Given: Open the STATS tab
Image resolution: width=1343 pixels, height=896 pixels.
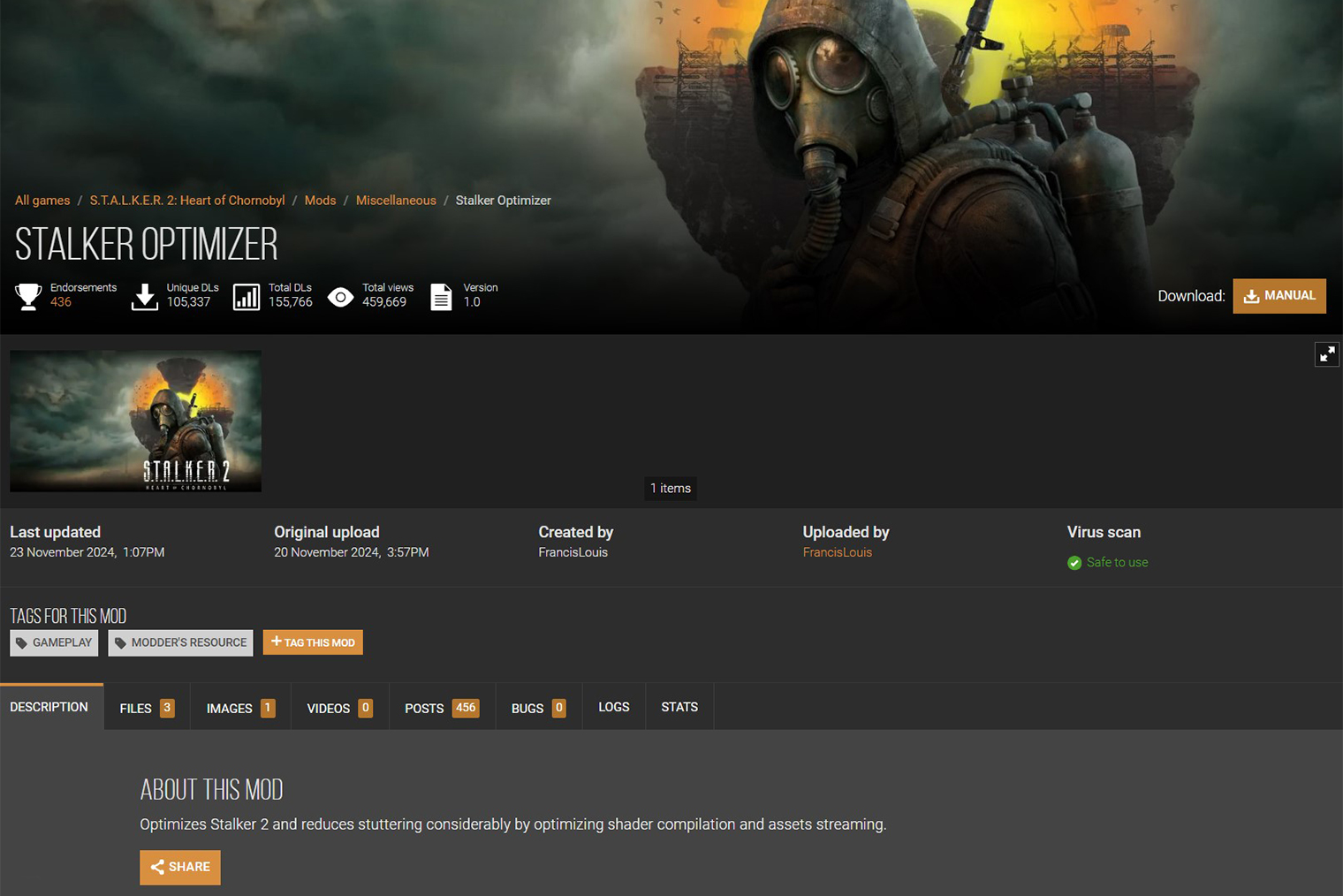Looking at the screenshot, I should point(679,707).
